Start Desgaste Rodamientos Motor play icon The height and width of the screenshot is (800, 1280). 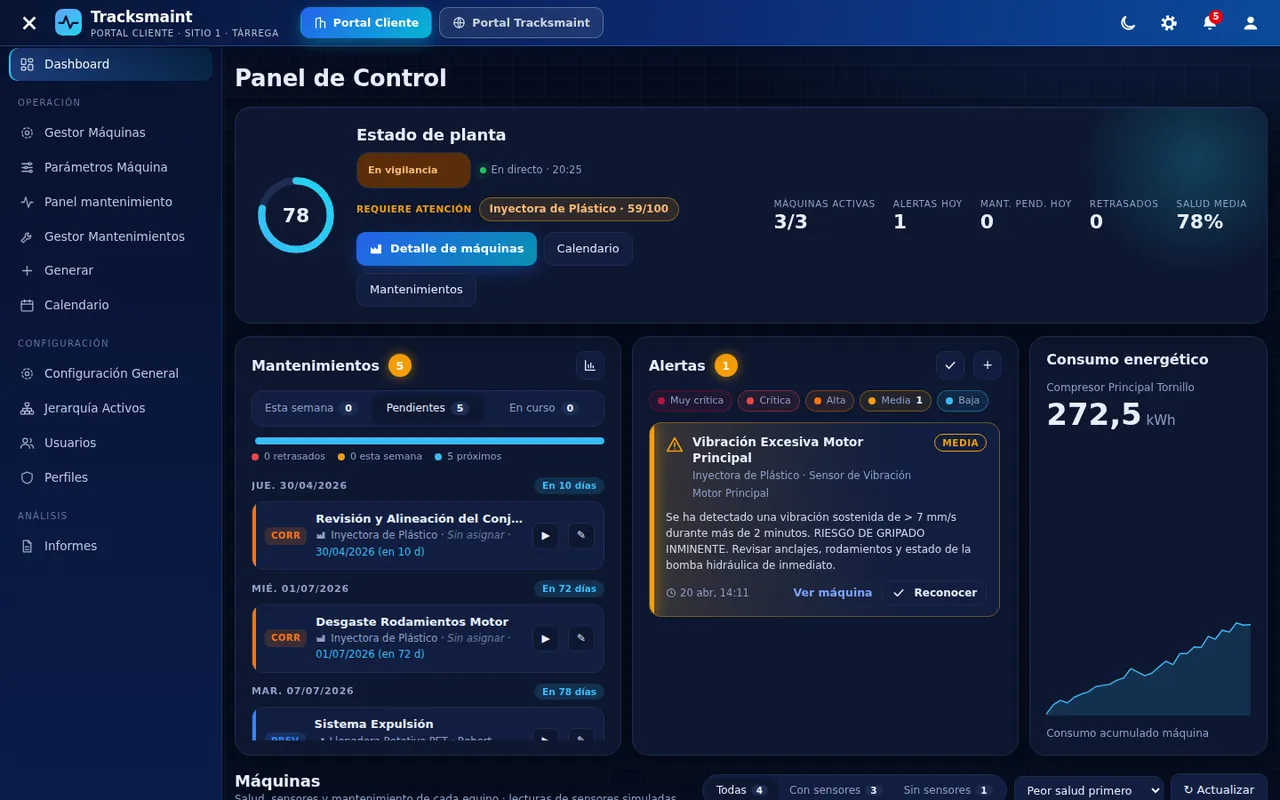[x=545, y=638]
